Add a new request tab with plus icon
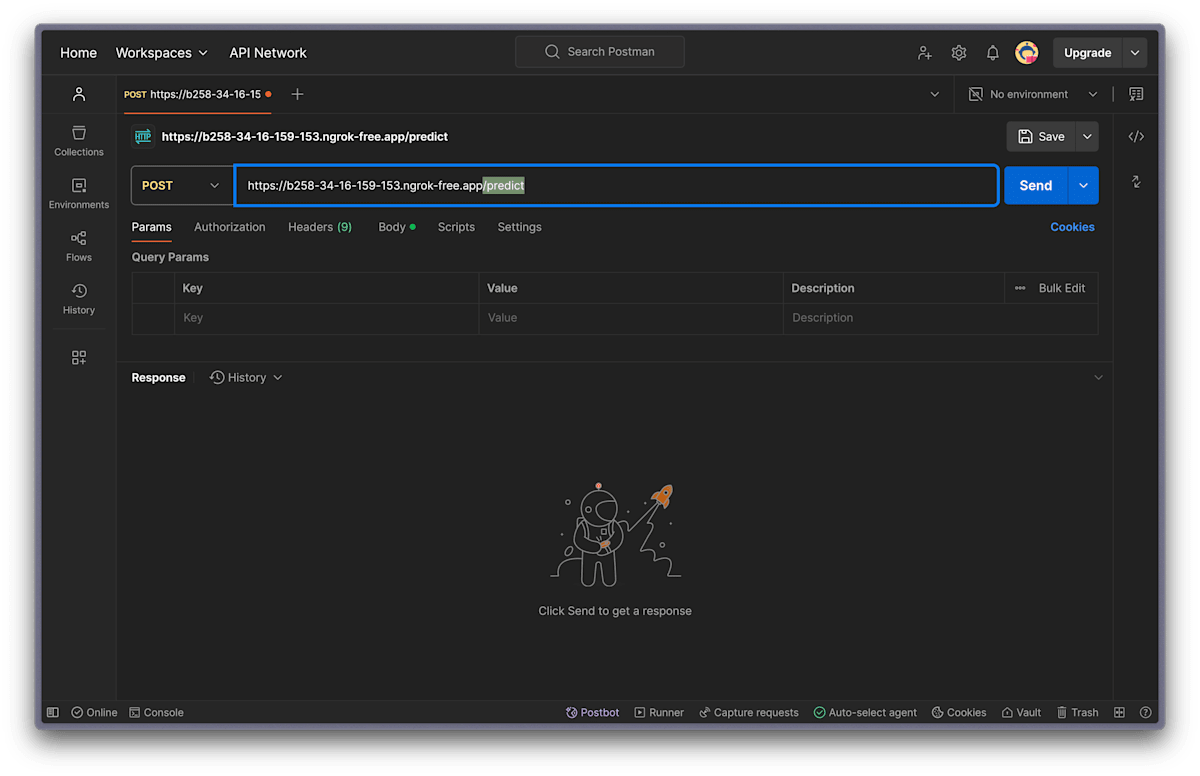The image size is (1200, 776). tap(297, 94)
